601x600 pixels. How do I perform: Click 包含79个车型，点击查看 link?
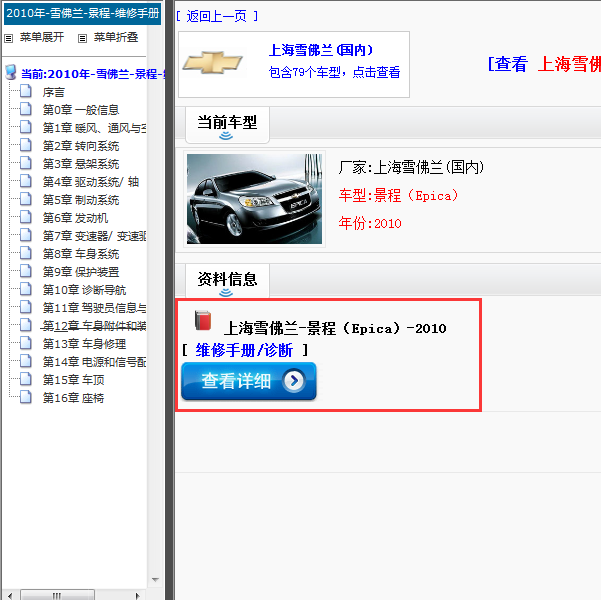coord(335,72)
